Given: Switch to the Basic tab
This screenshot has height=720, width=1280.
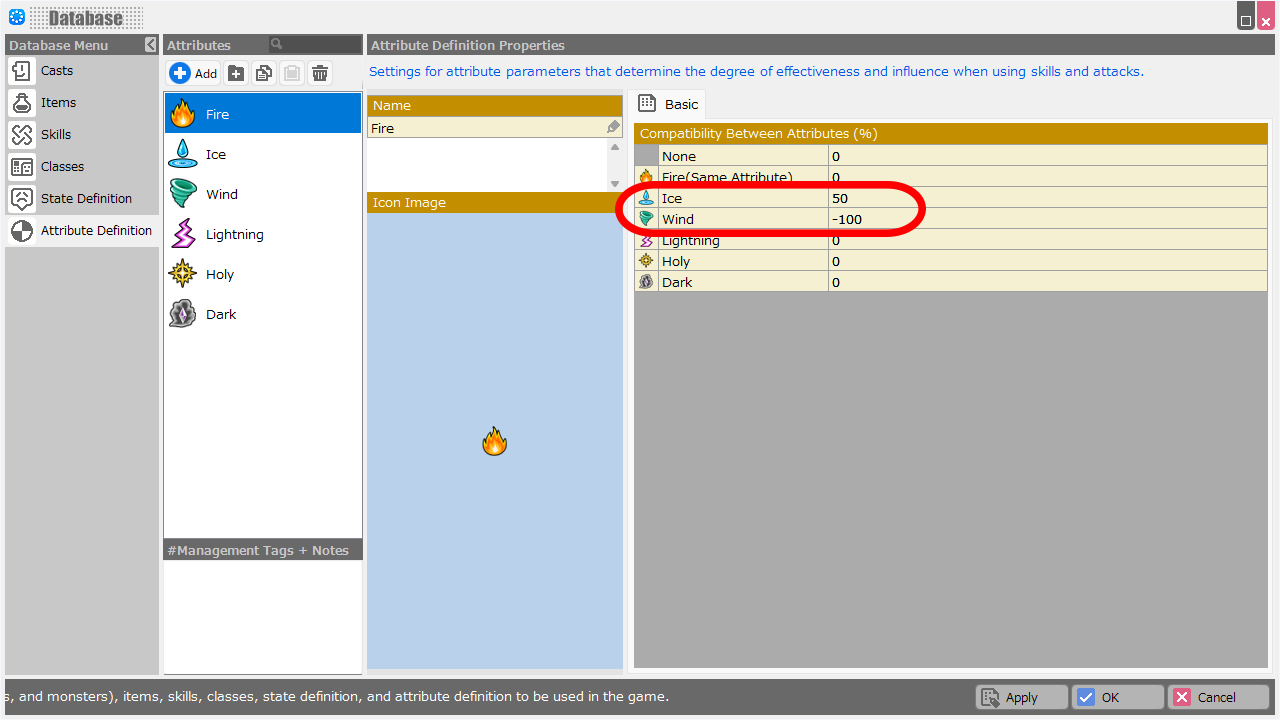Looking at the screenshot, I should [669, 104].
